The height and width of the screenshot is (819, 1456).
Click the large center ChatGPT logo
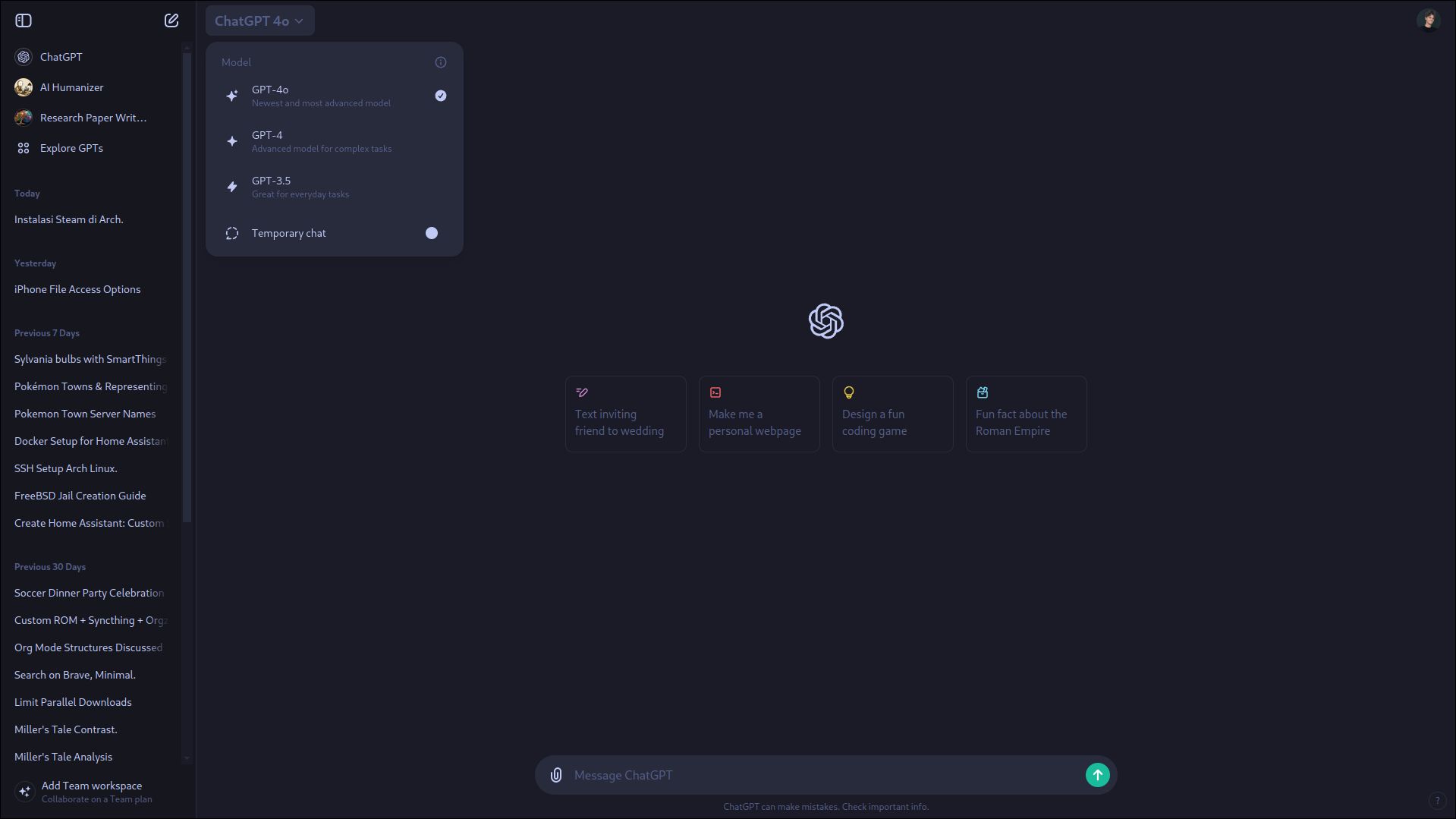[826, 321]
